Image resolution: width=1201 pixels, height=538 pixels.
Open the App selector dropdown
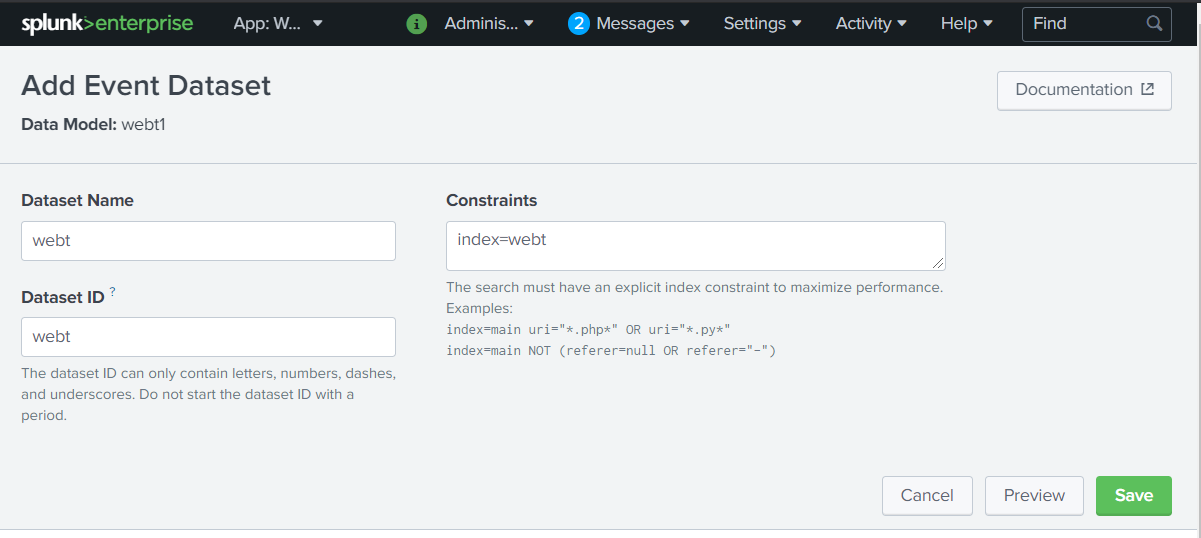278,24
